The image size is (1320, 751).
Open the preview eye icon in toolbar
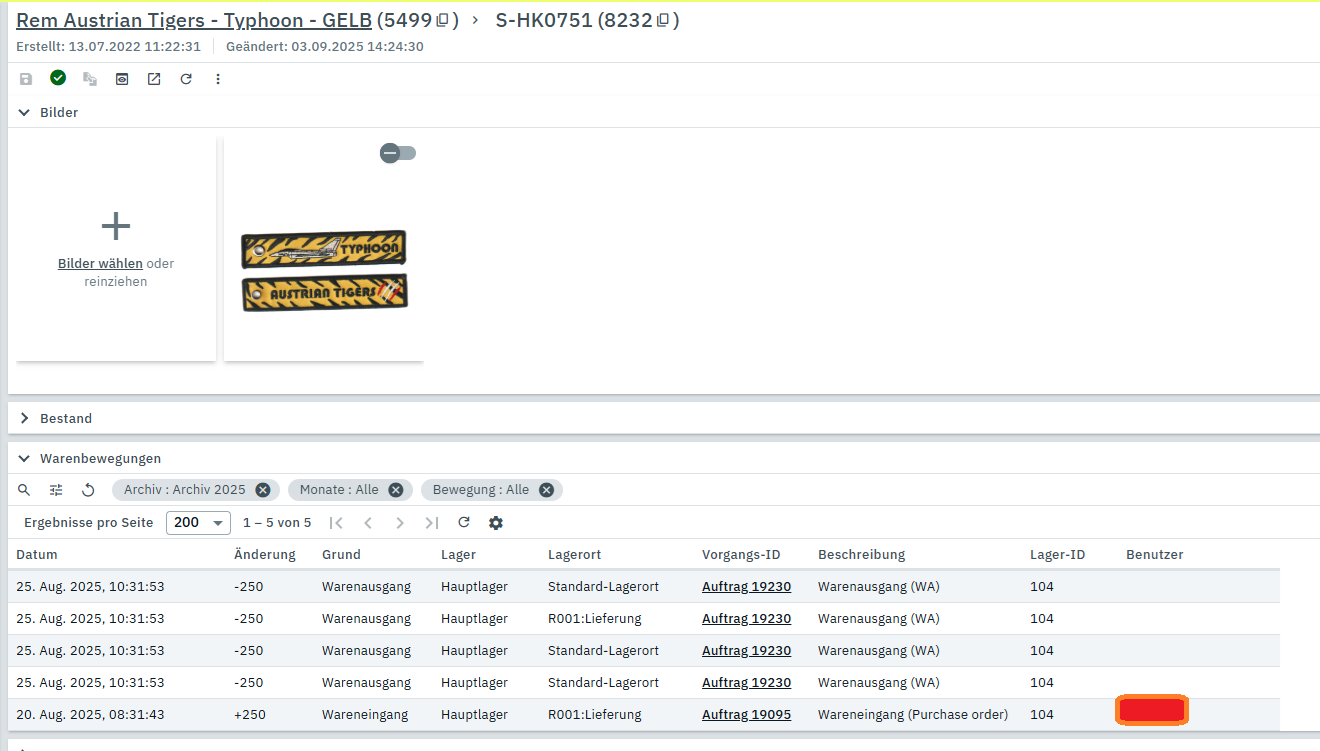pos(122,79)
